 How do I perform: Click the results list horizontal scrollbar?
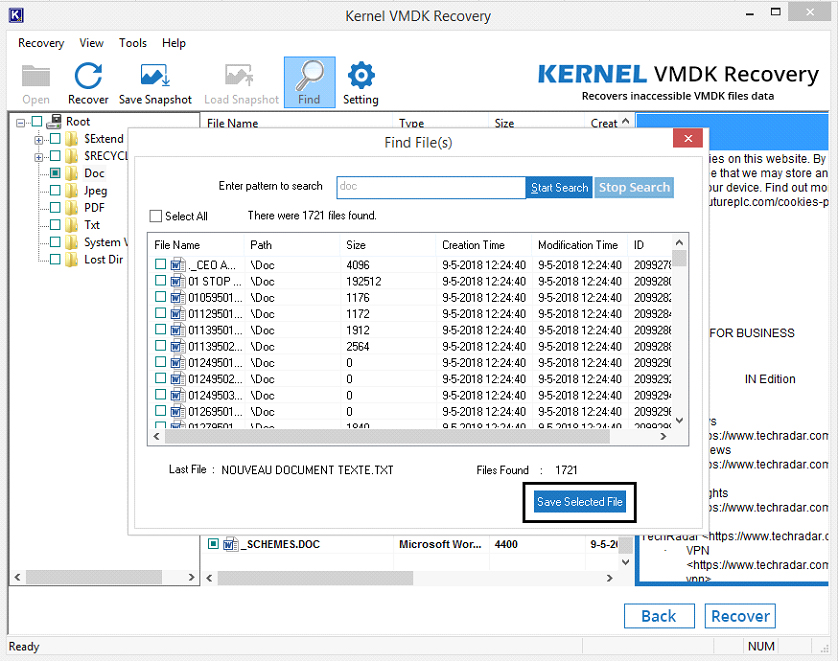[387, 437]
